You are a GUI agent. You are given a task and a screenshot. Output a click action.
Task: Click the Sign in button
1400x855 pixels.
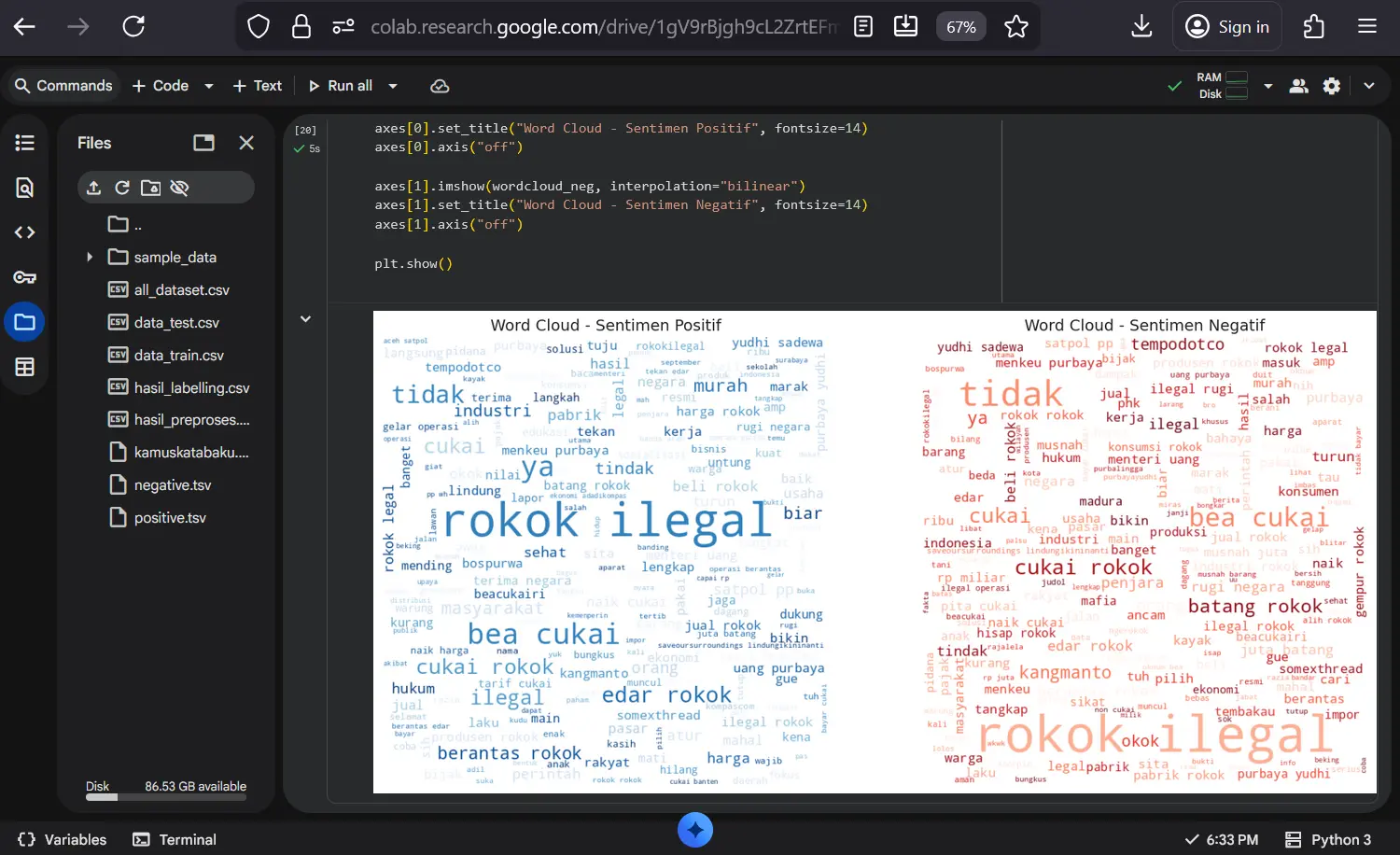1227,26
